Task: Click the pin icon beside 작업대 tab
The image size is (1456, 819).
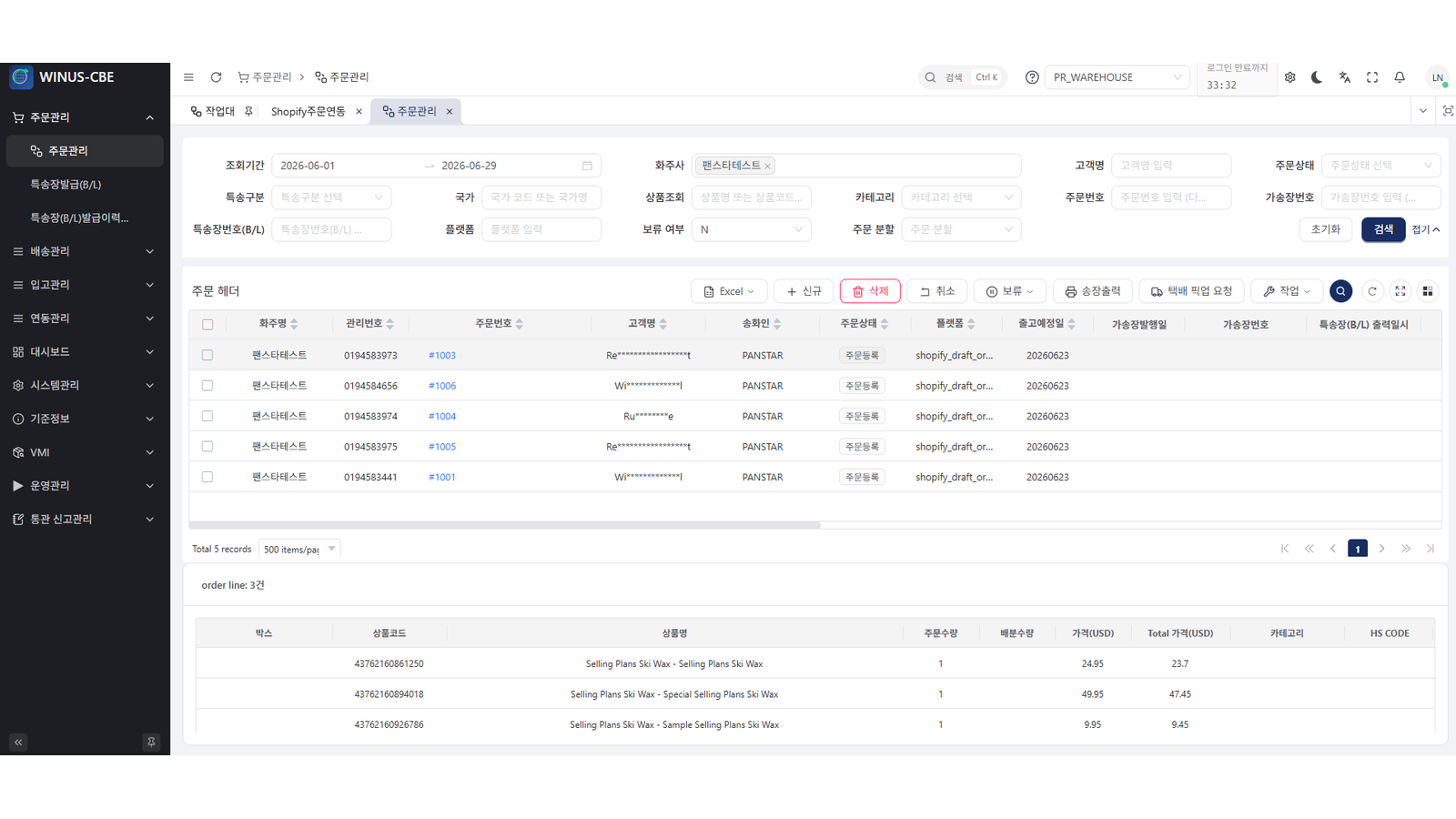Action: pyautogui.click(x=248, y=111)
